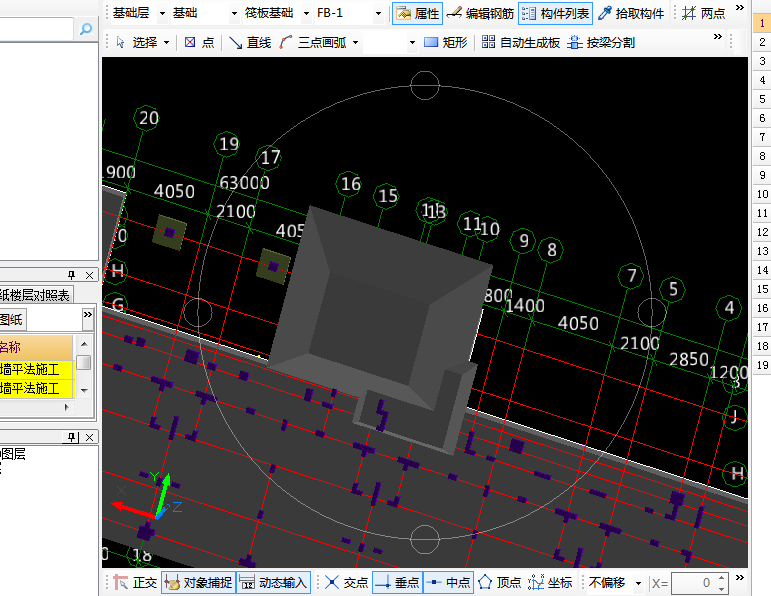The width and height of the screenshot is (771, 596).
Task: Toggle 动态输入 dynamic input
Action: tap(273, 583)
